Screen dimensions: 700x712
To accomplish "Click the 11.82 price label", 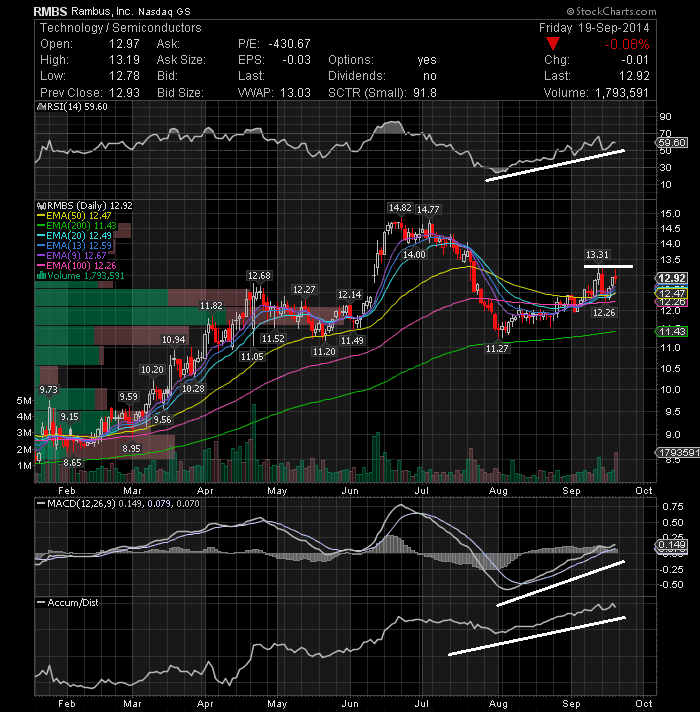I will pyautogui.click(x=211, y=306).
